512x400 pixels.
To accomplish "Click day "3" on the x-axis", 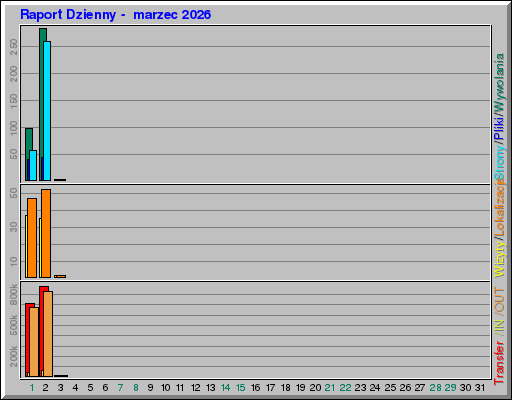I will (x=60, y=388).
